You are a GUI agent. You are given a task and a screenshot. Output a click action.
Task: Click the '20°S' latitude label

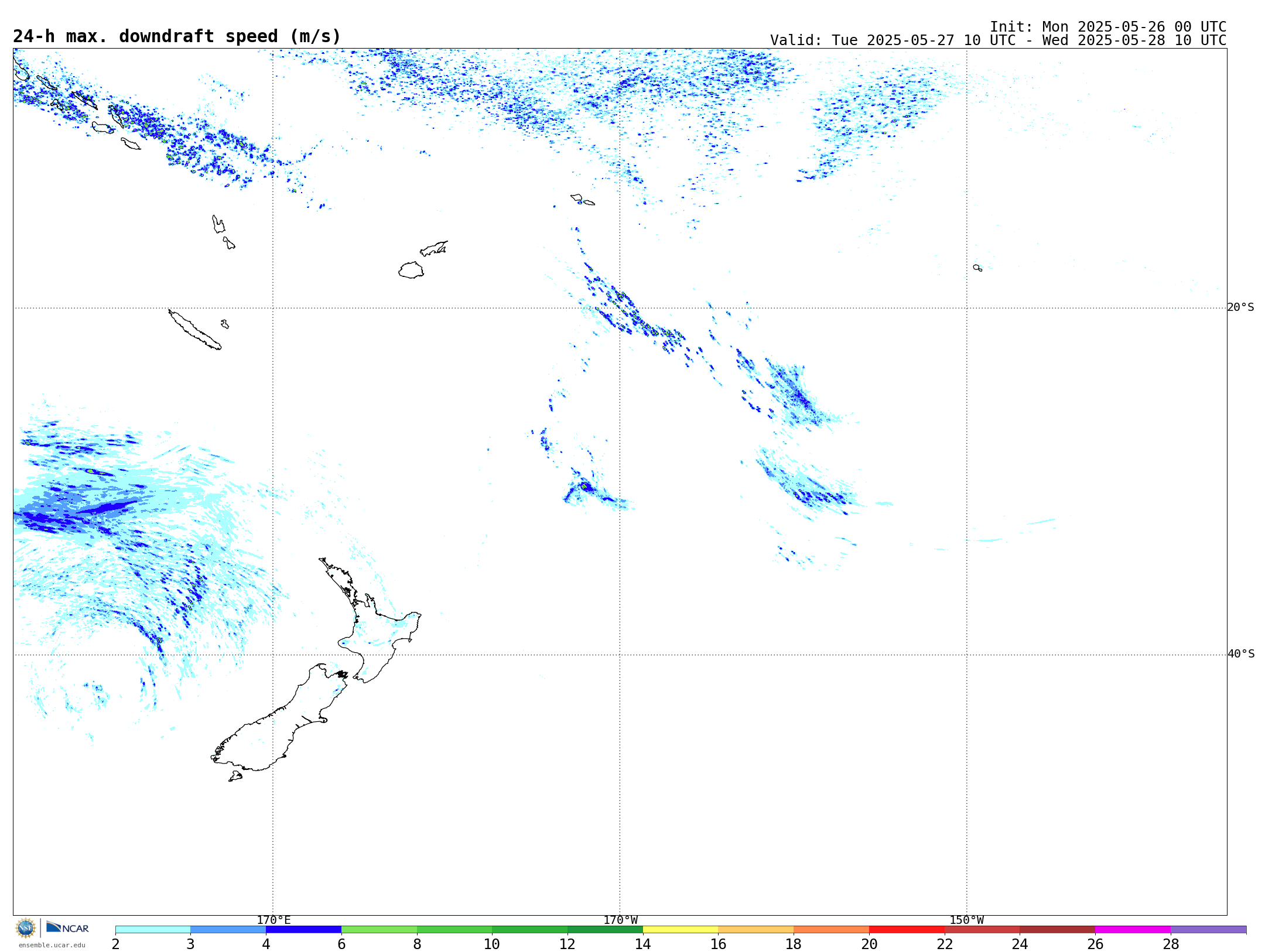1240,307
